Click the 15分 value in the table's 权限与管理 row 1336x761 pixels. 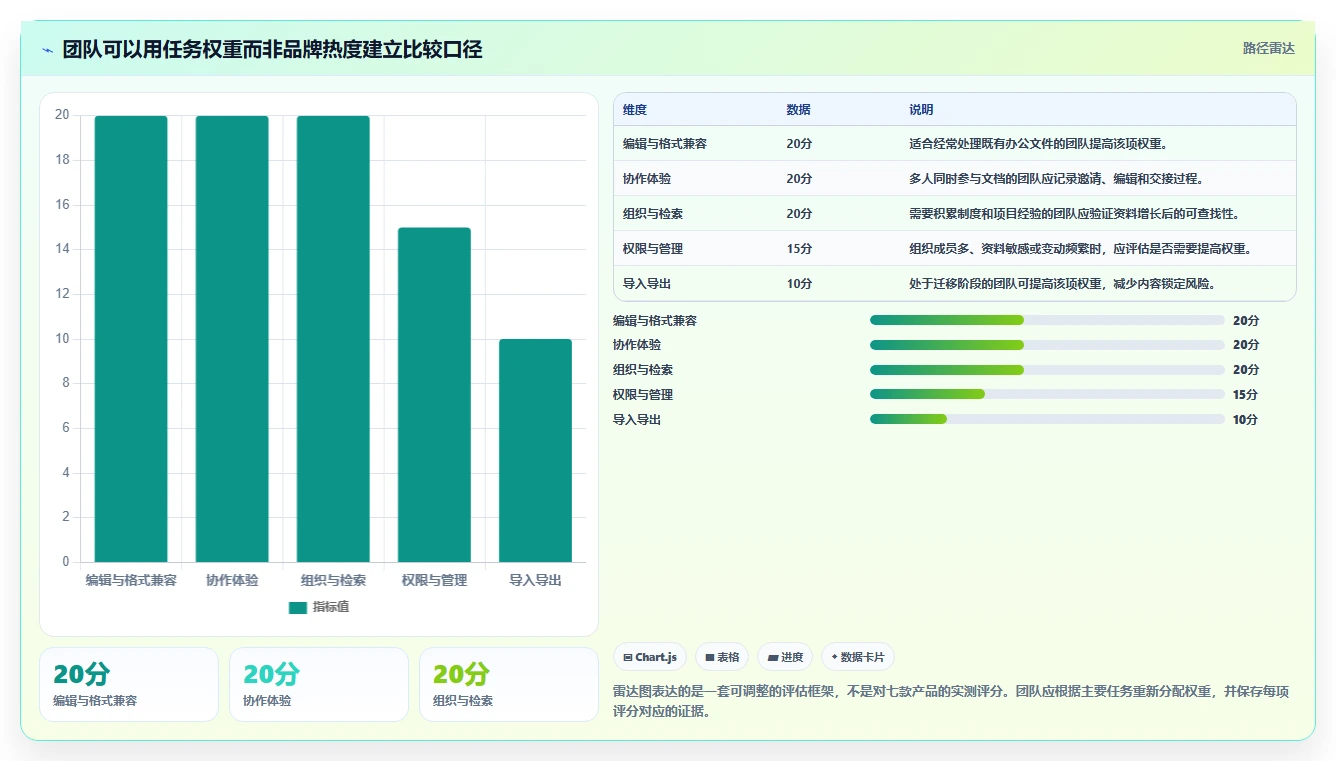click(799, 249)
